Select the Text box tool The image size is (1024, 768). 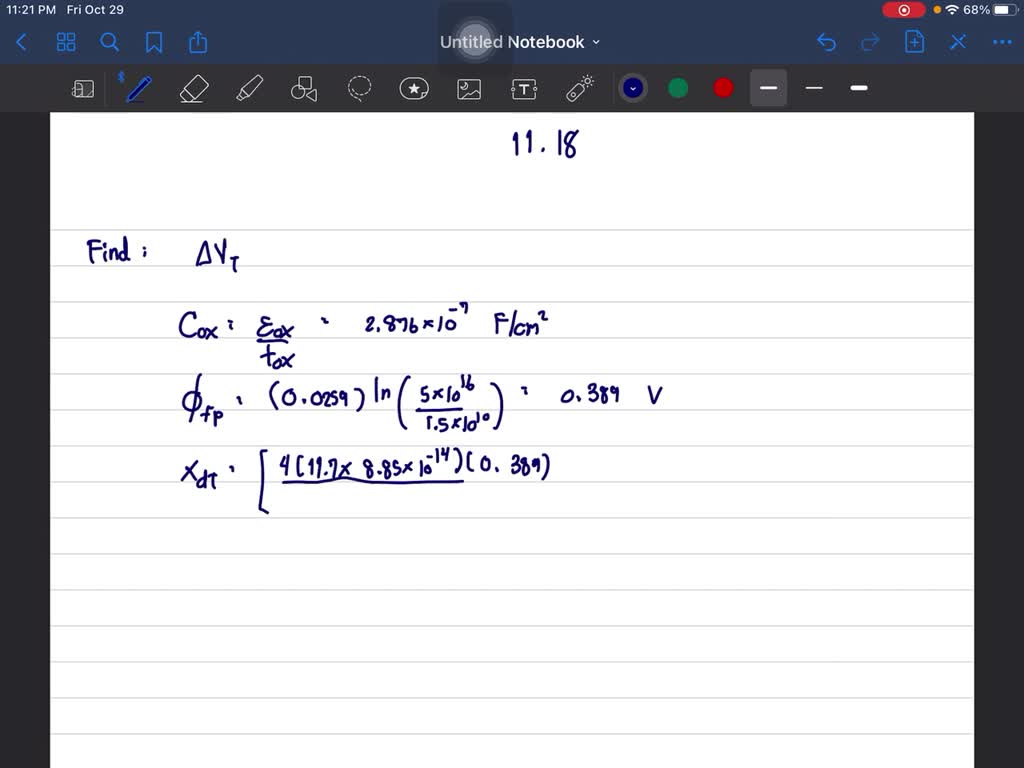(524, 88)
